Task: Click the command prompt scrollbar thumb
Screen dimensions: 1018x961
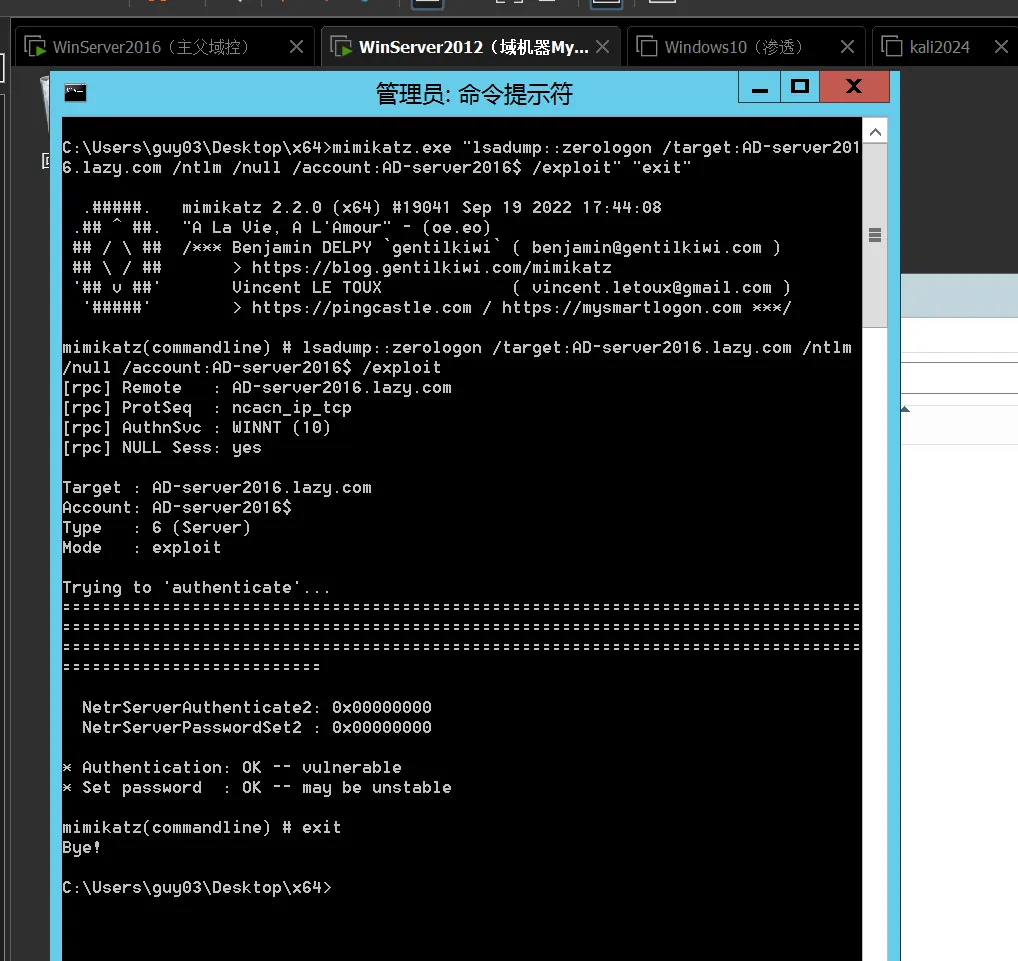Action: (875, 235)
